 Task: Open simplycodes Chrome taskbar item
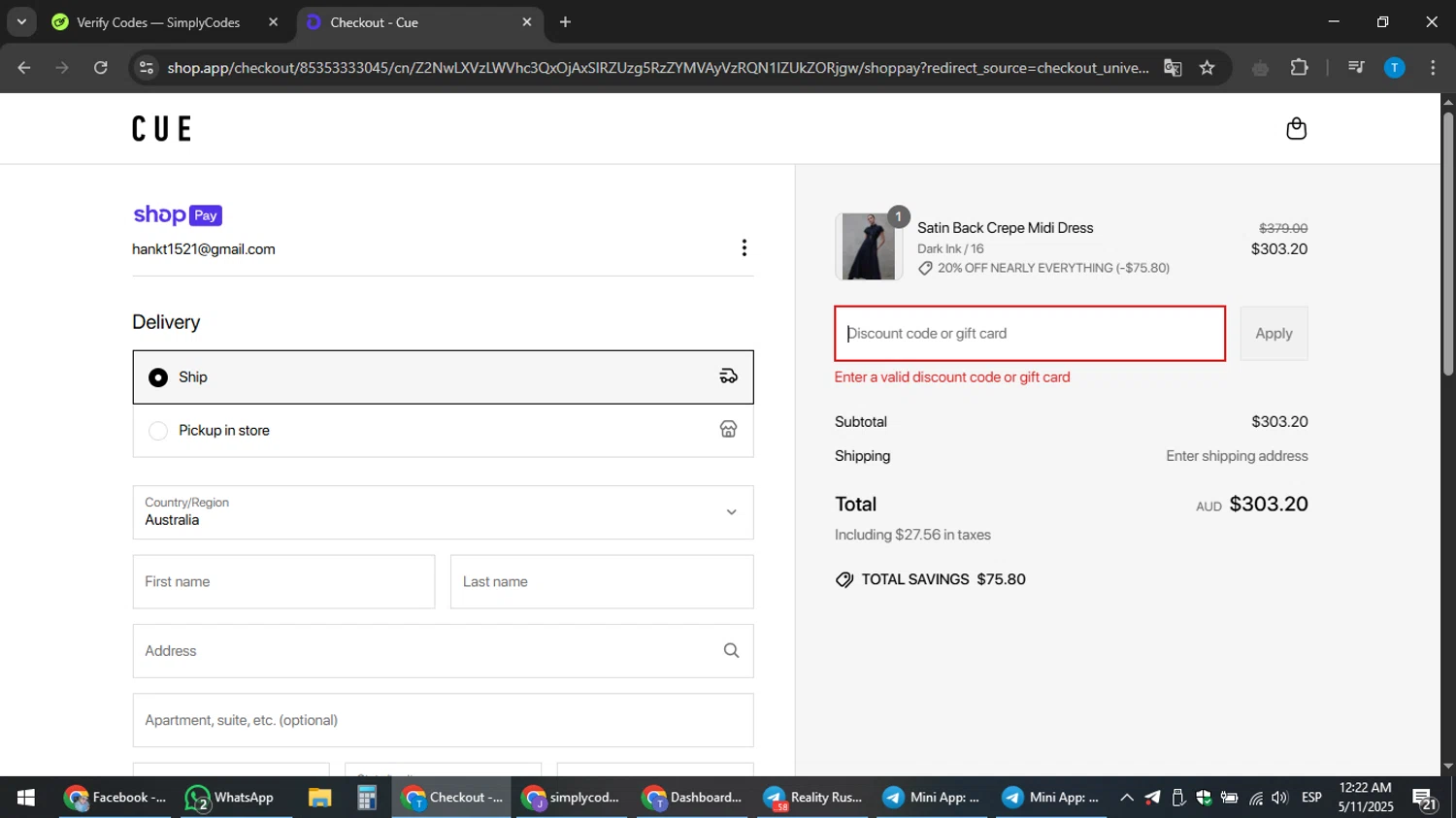pos(572,798)
